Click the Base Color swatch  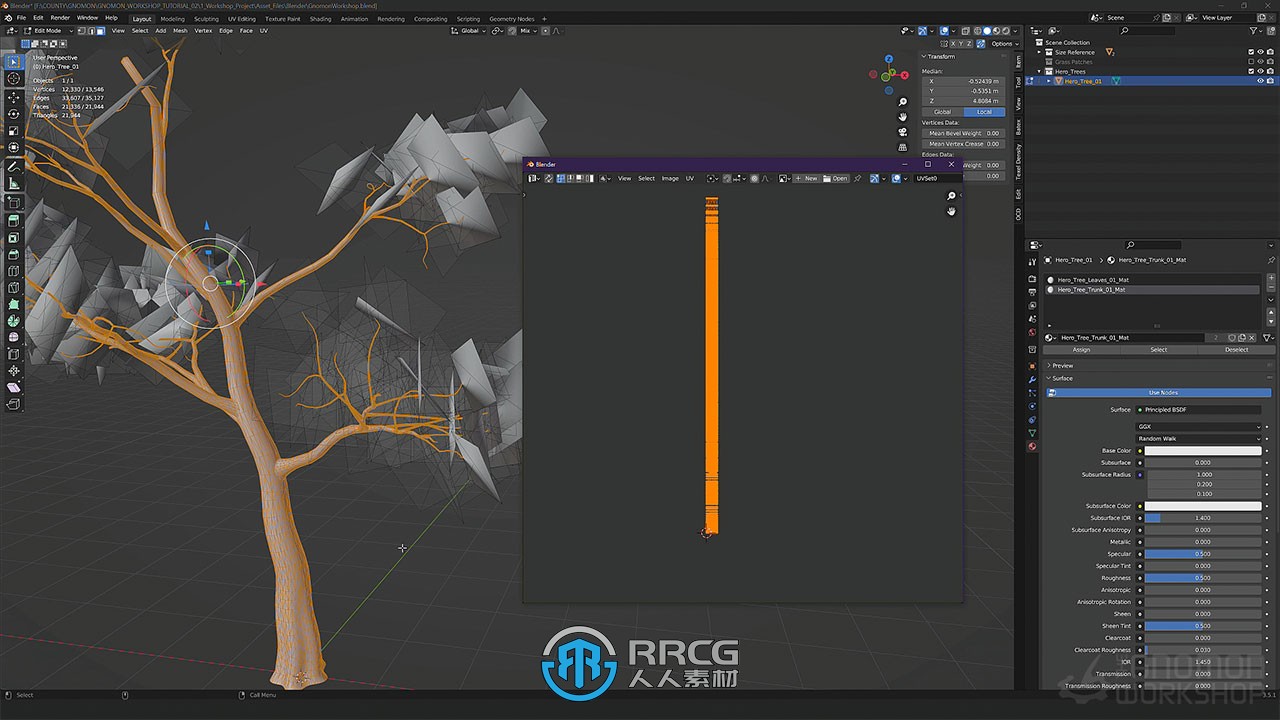[1203, 451]
